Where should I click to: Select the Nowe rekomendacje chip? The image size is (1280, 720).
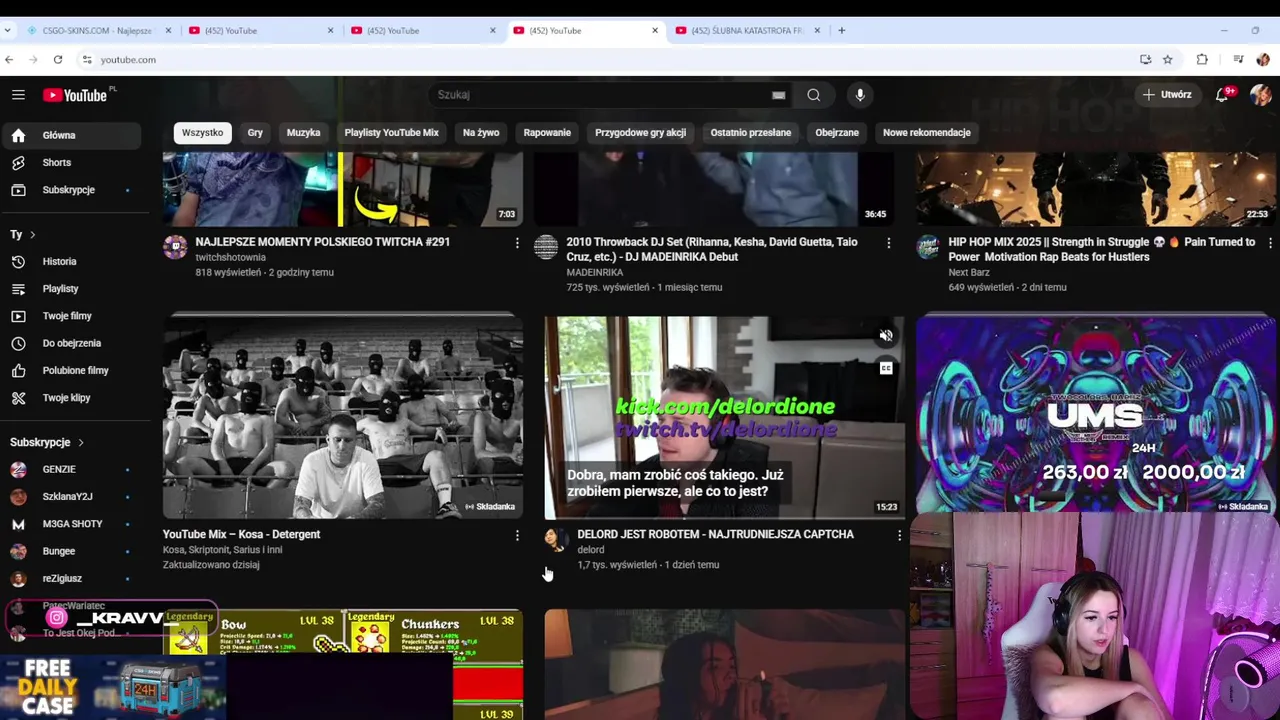(x=927, y=132)
